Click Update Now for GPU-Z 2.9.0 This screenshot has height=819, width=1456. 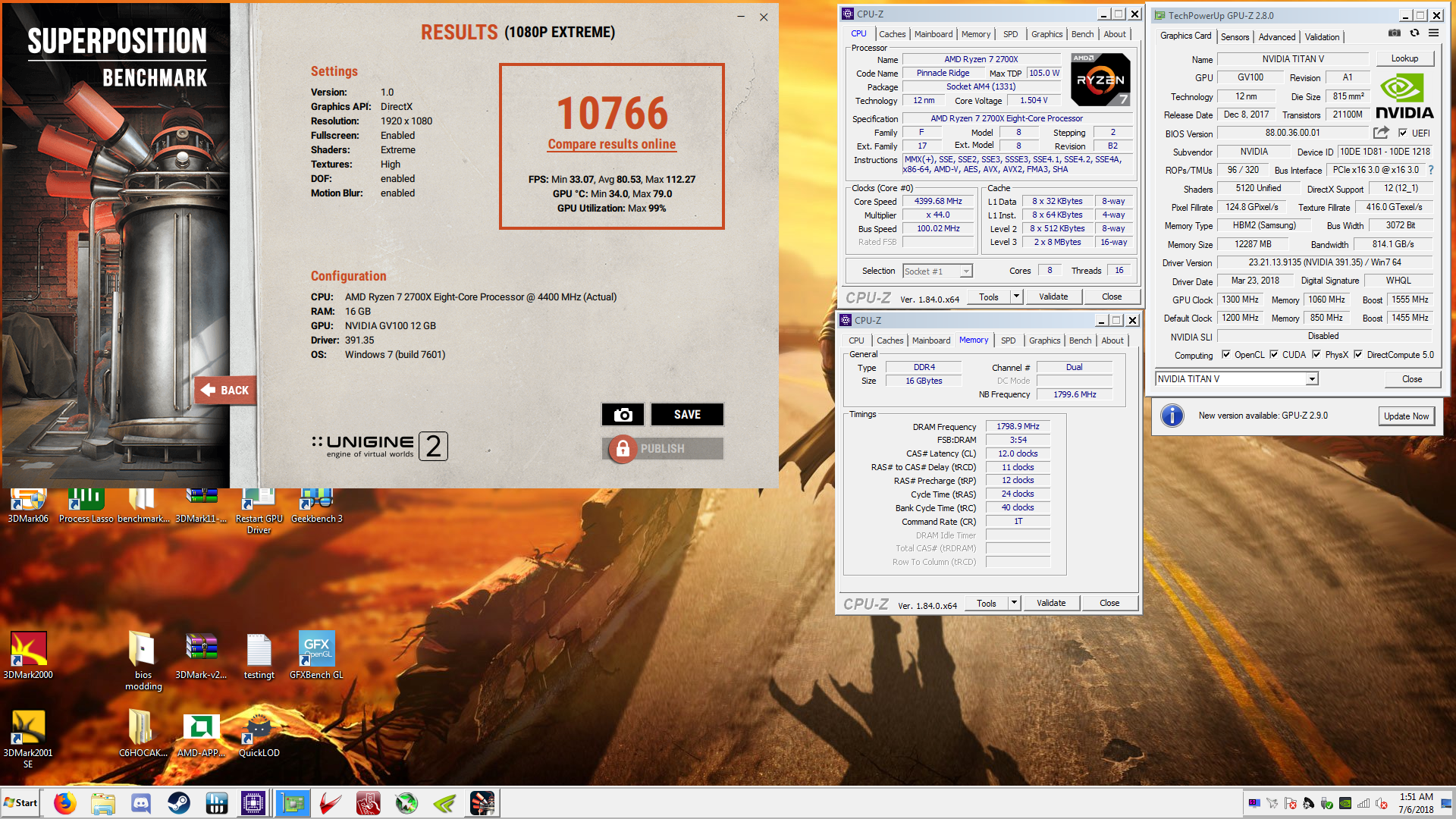click(1406, 416)
